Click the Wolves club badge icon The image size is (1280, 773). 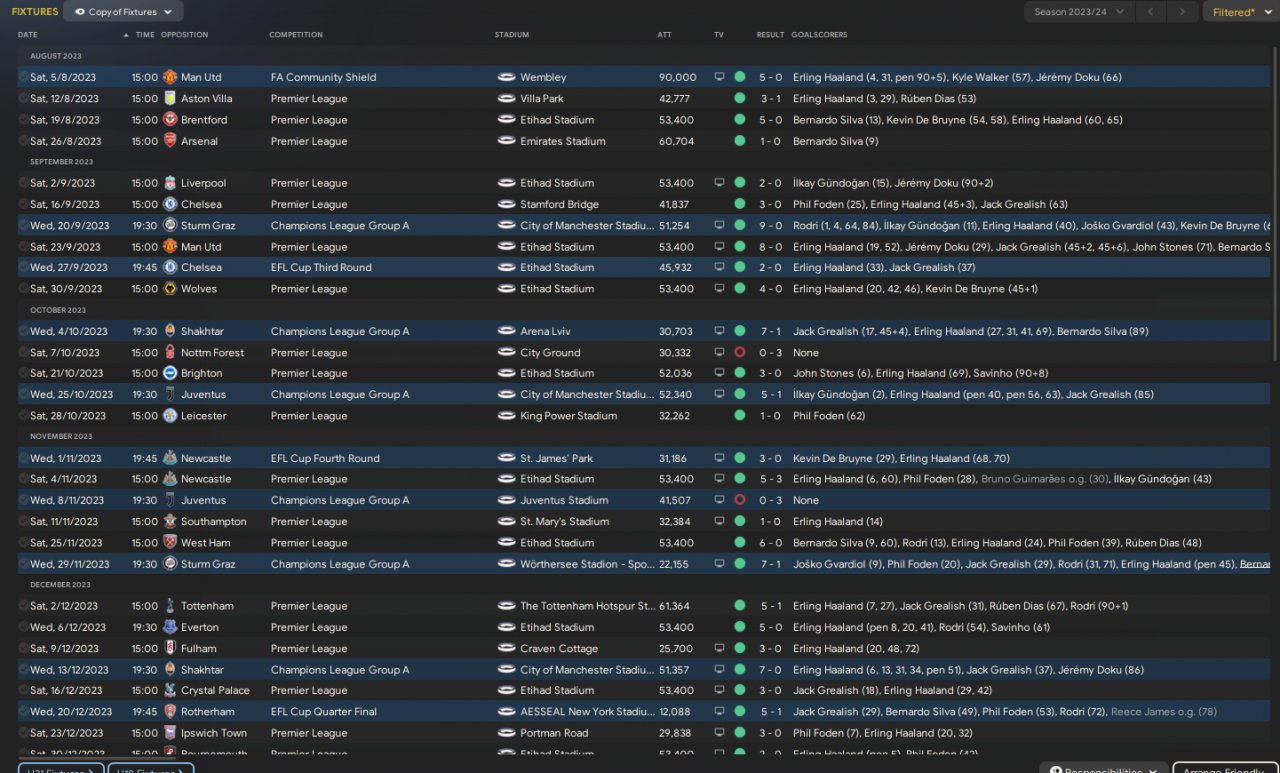[169, 289]
